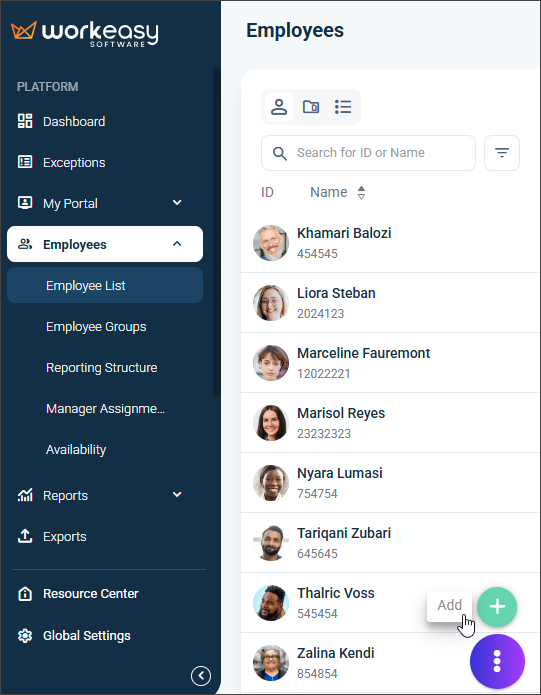This screenshot has height=695, width=541.
Task: Open Marisol Reyes employee profile photo
Action: tap(271, 422)
